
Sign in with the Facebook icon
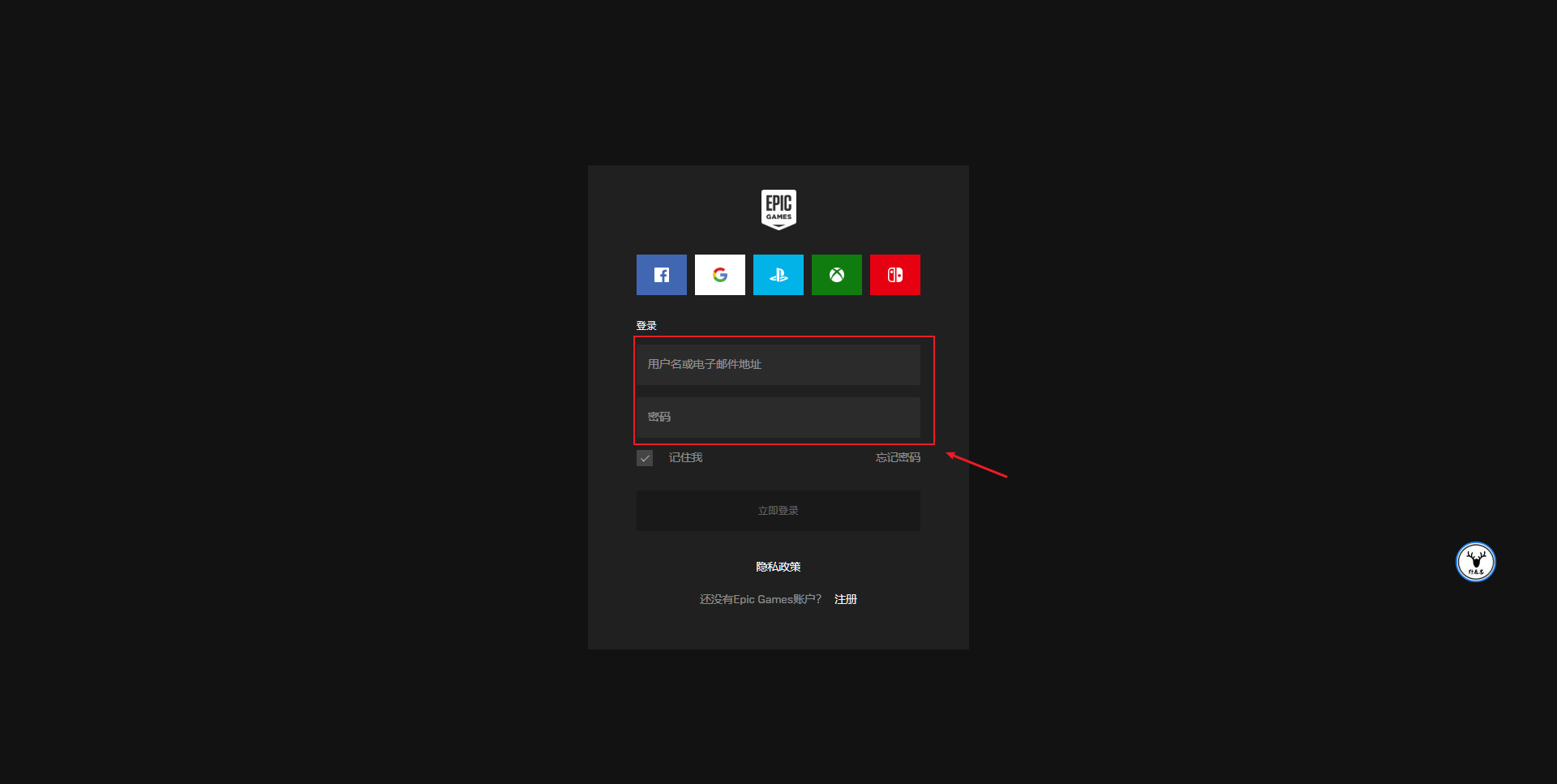662,275
